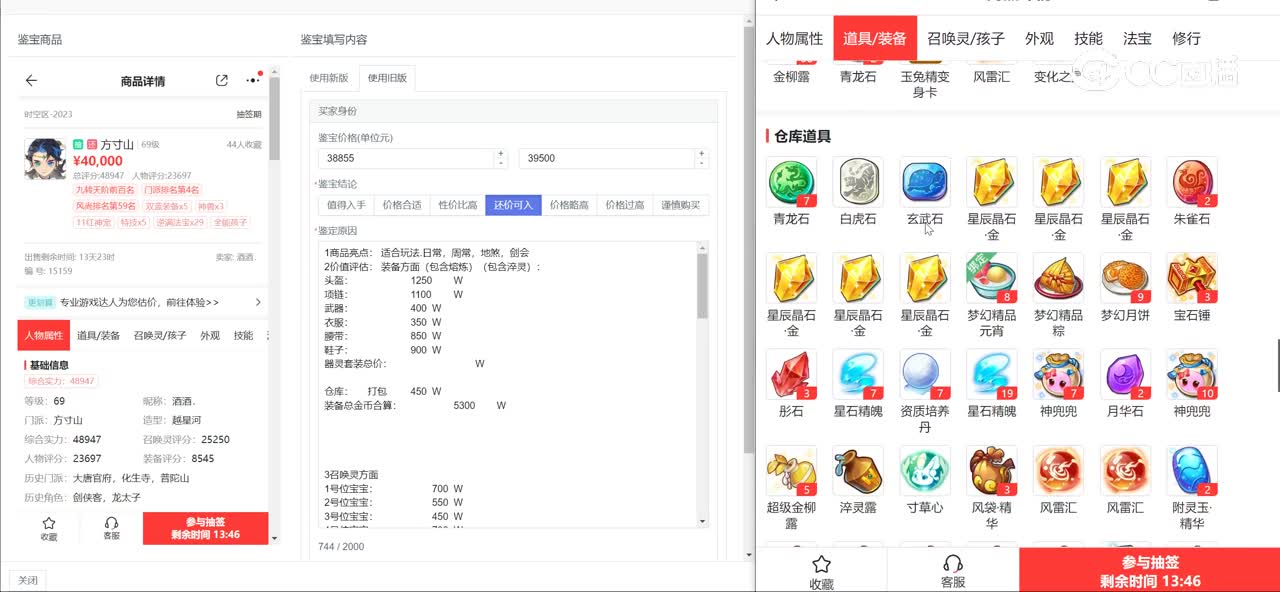Image resolution: width=1280 pixels, height=592 pixels.
Task: Choose 价格略高 as 鉴宝结论
Action: click(x=569, y=205)
